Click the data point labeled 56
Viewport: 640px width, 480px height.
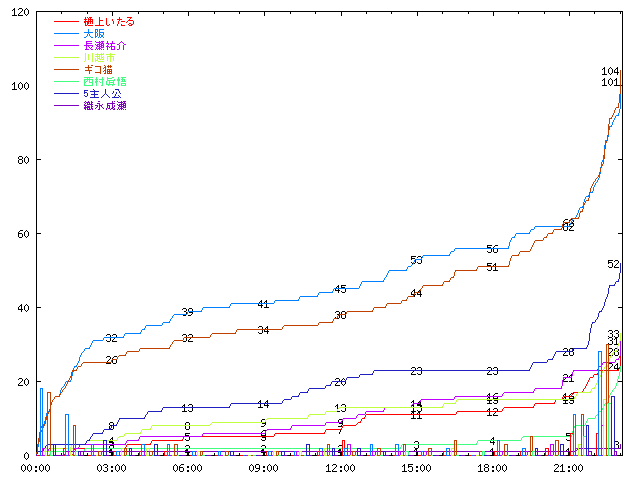(x=492, y=249)
